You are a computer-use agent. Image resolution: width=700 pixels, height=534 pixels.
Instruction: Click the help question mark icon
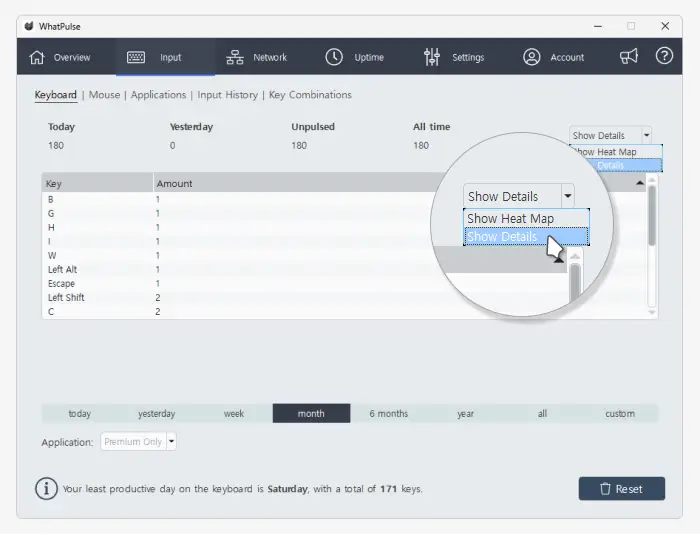pos(664,57)
